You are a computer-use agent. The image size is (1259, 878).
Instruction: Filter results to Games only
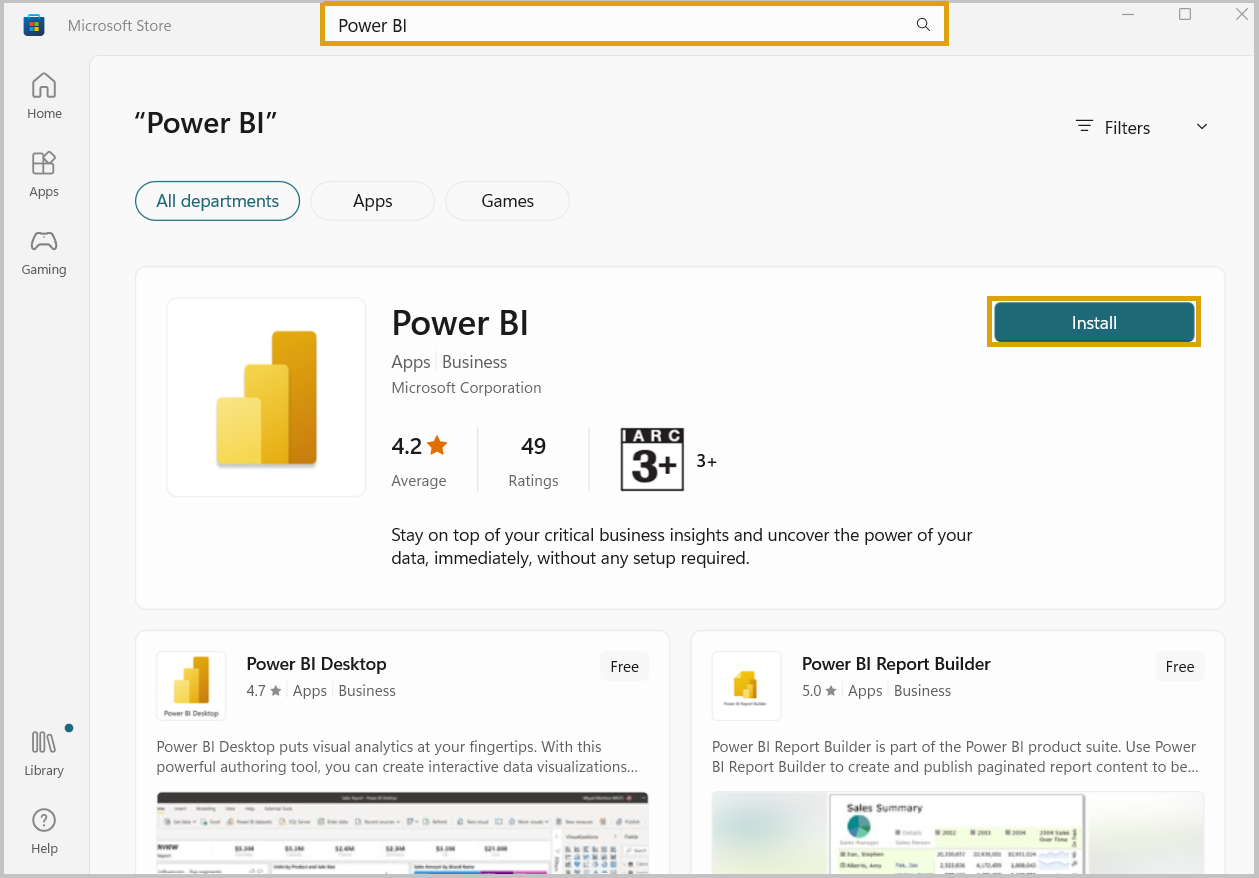(507, 200)
